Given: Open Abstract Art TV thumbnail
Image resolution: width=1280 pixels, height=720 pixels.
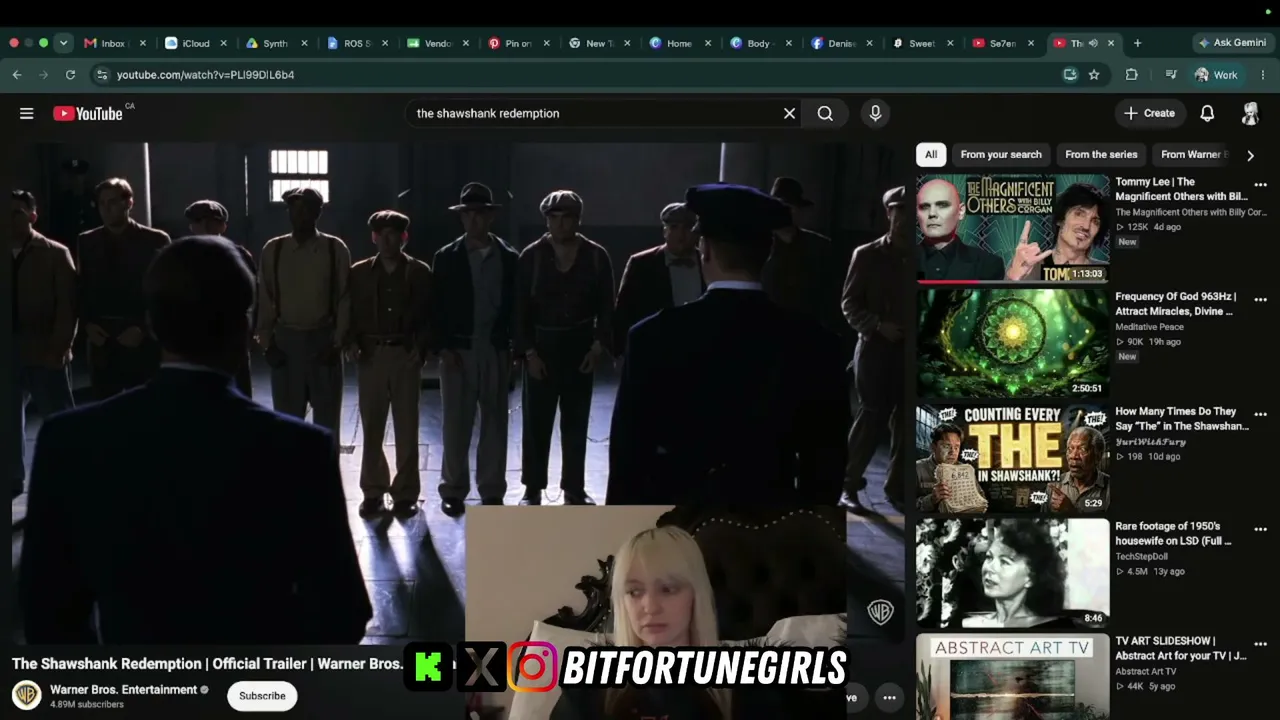Looking at the screenshot, I should point(1013,677).
